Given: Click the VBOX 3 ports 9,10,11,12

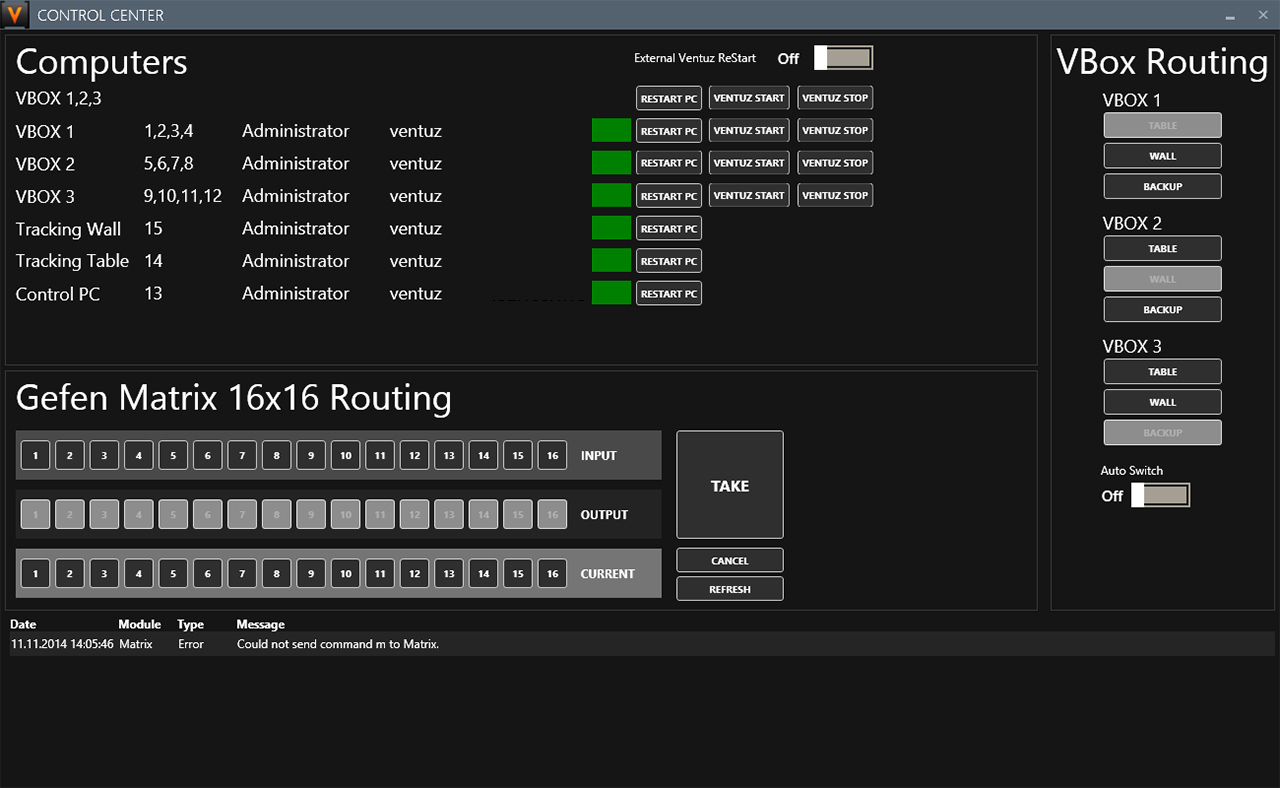Looking at the screenshot, I should [183, 196].
